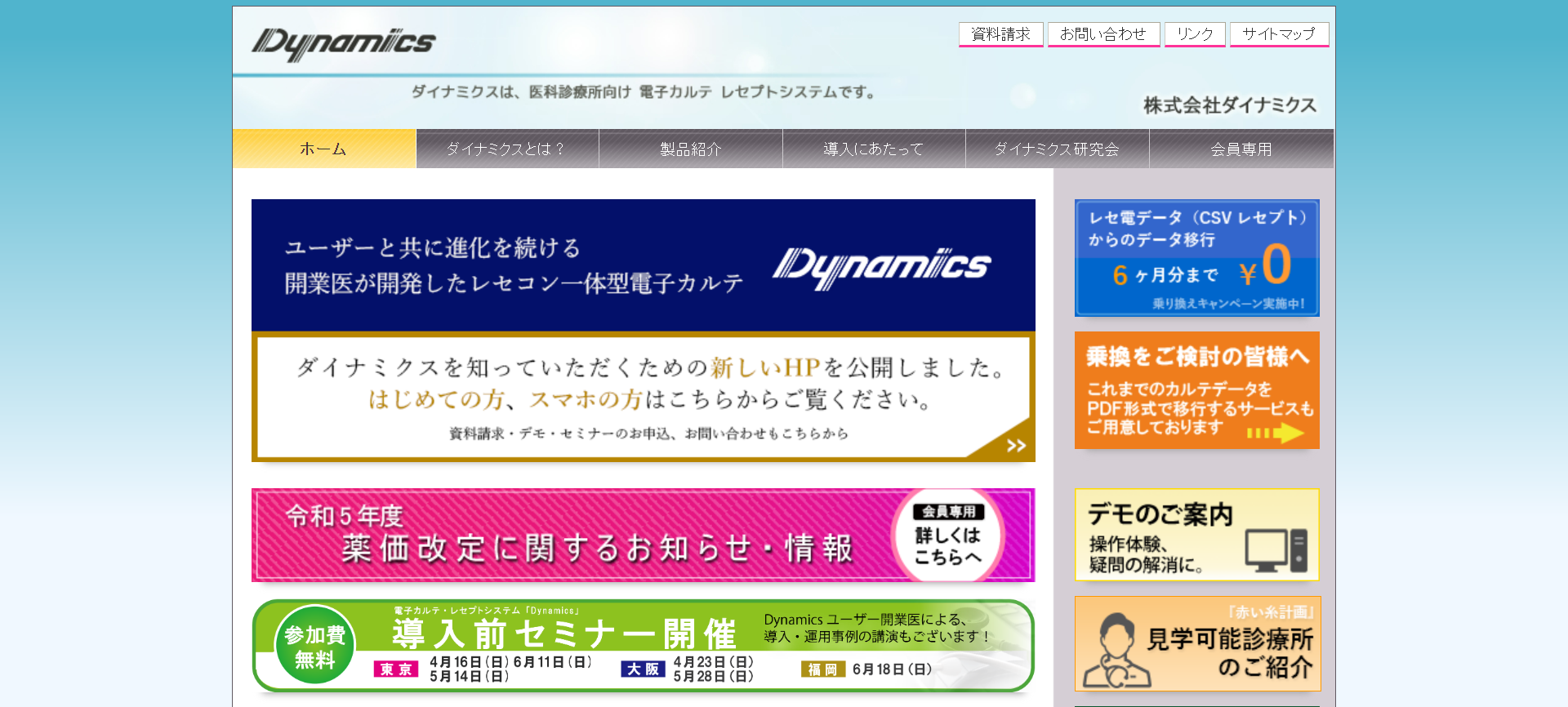This screenshot has width=1568, height=707.
Task: Select the 導入にあたって navigation item
Action: (x=874, y=149)
